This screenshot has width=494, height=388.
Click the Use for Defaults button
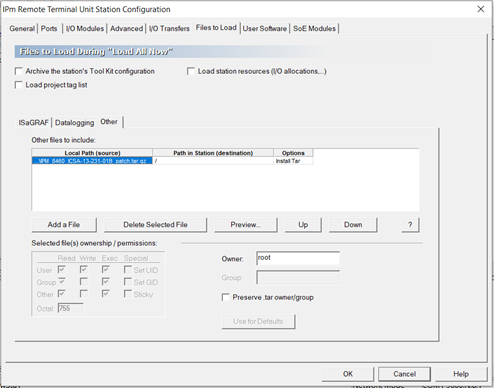[x=258, y=321]
